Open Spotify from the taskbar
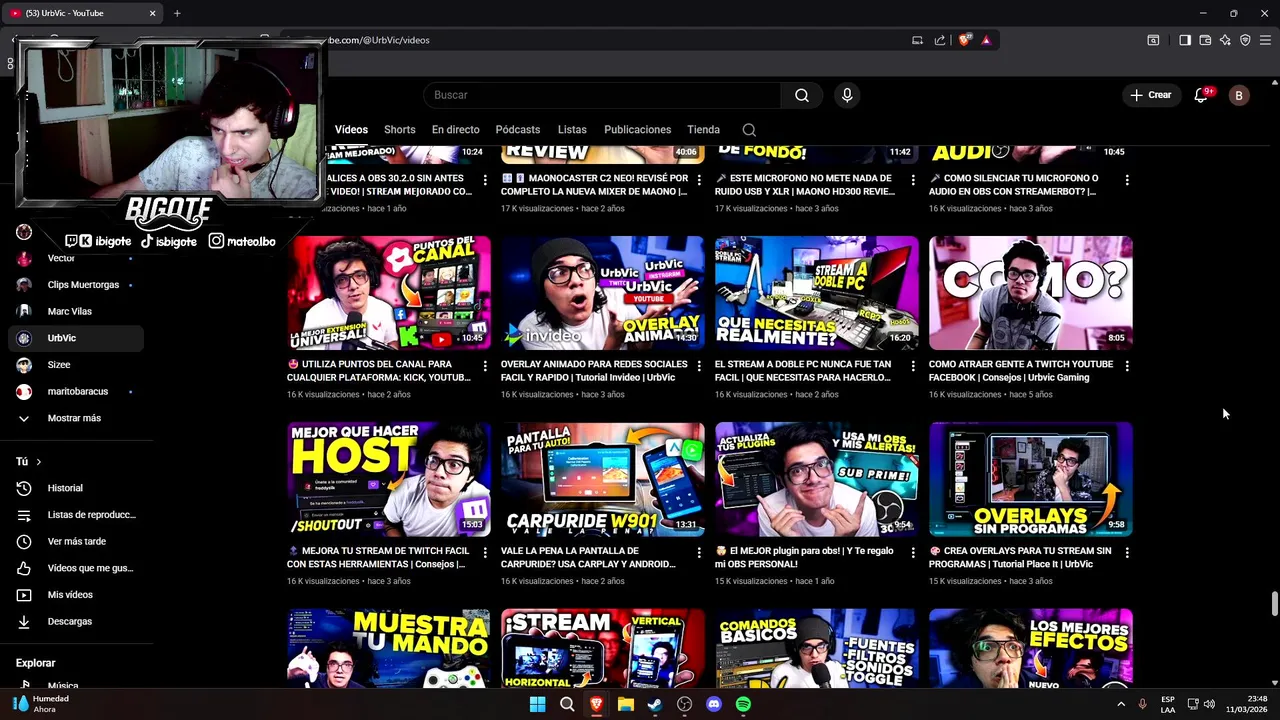1280x720 pixels. [x=743, y=704]
